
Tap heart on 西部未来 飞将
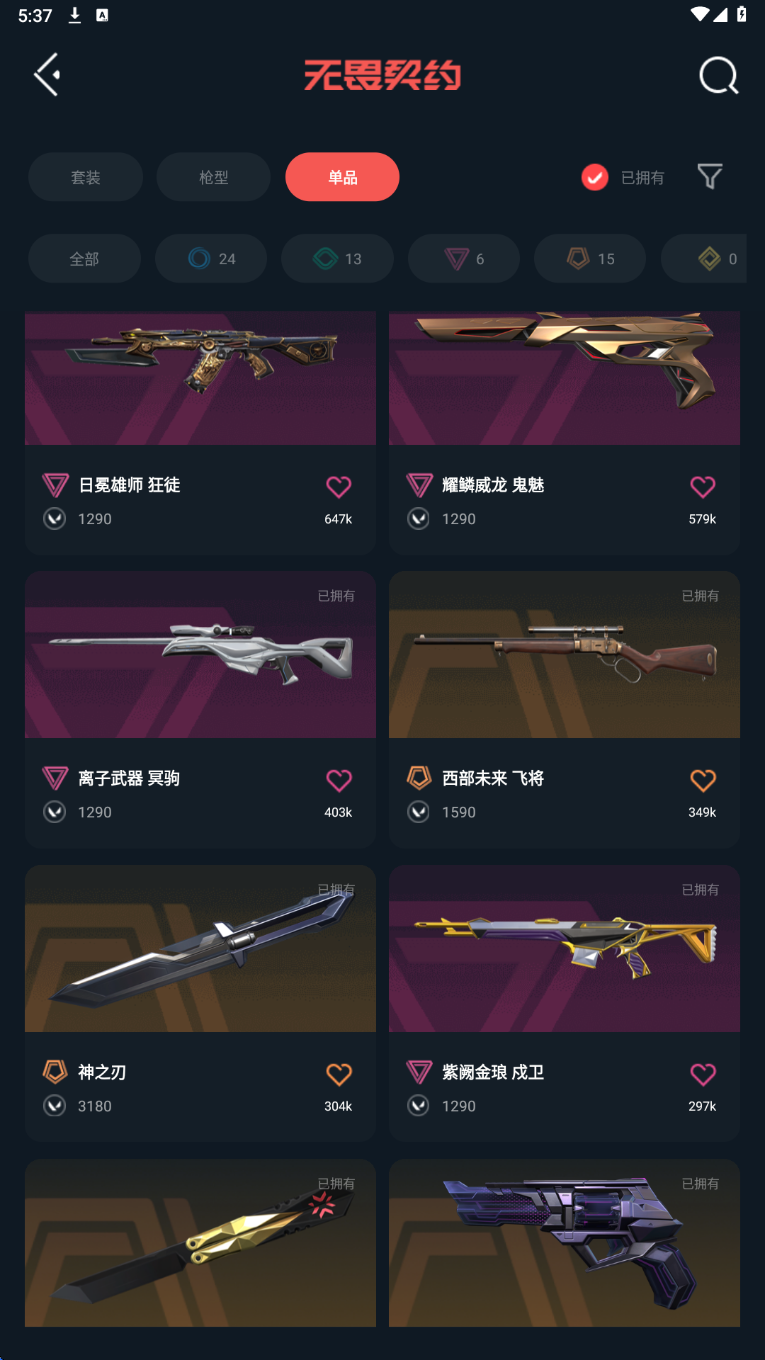(703, 780)
